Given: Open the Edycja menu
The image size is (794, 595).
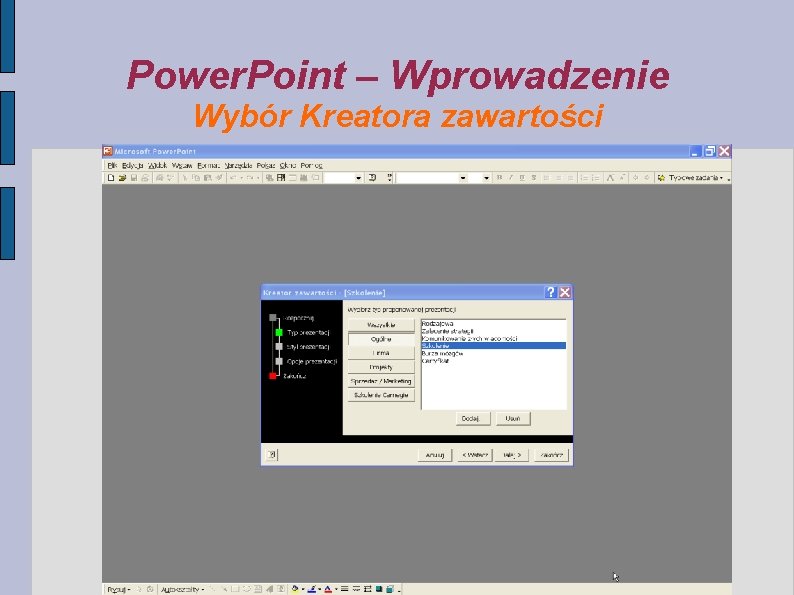Looking at the screenshot, I should (x=133, y=166).
